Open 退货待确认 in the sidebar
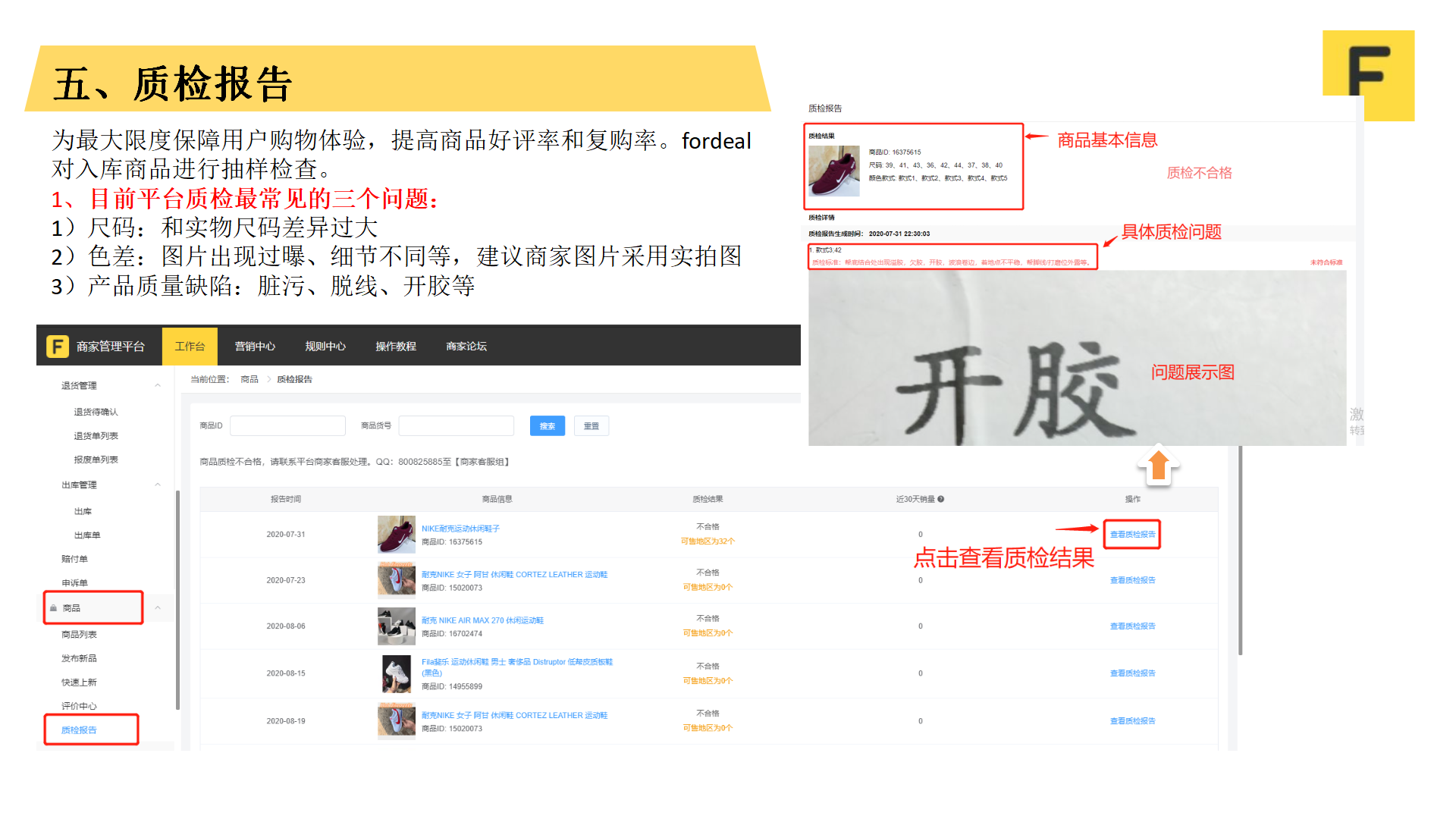 (96, 412)
